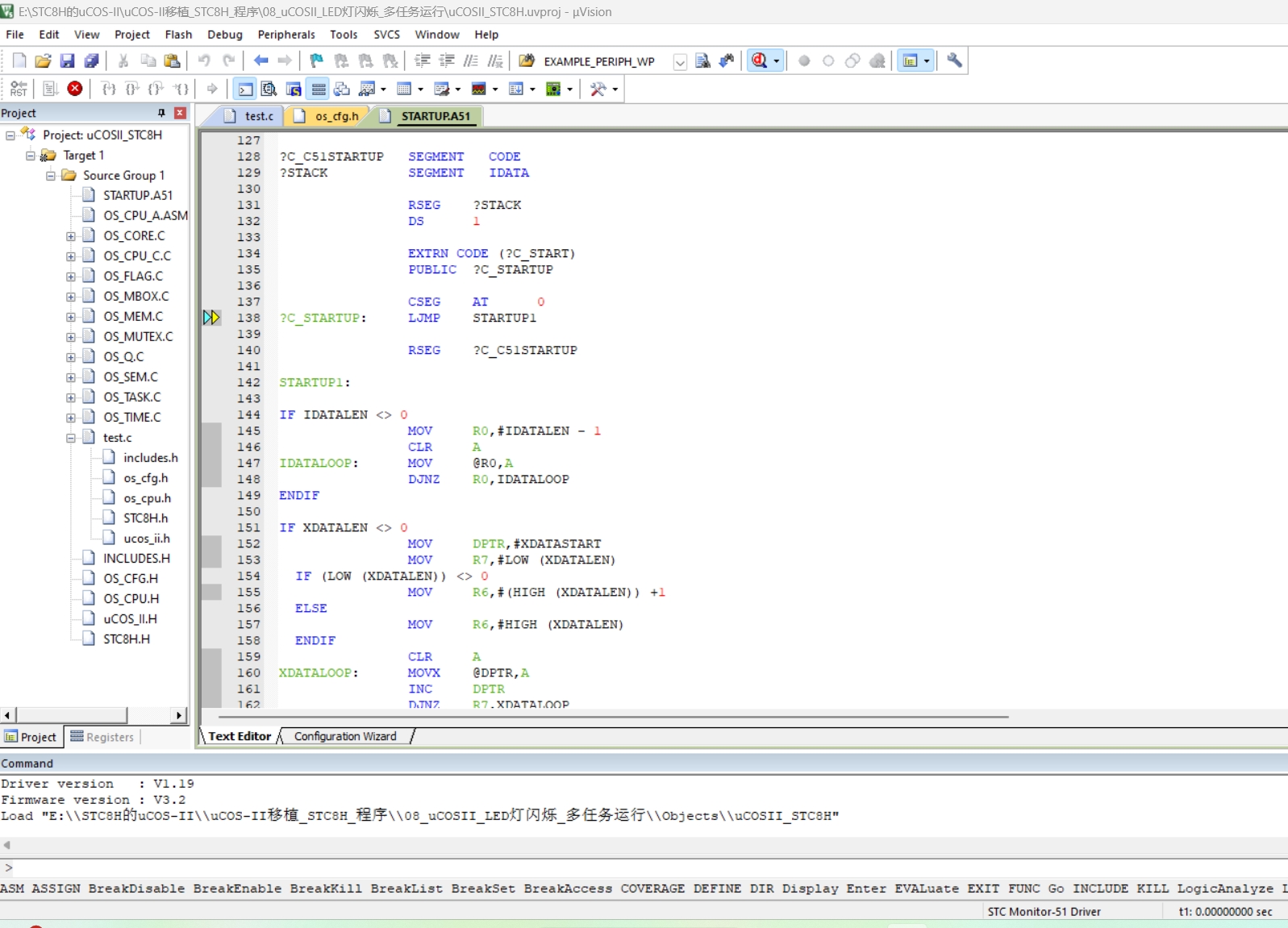
Task: Paste from clipboard via the toolbar icon
Action: 172,60
